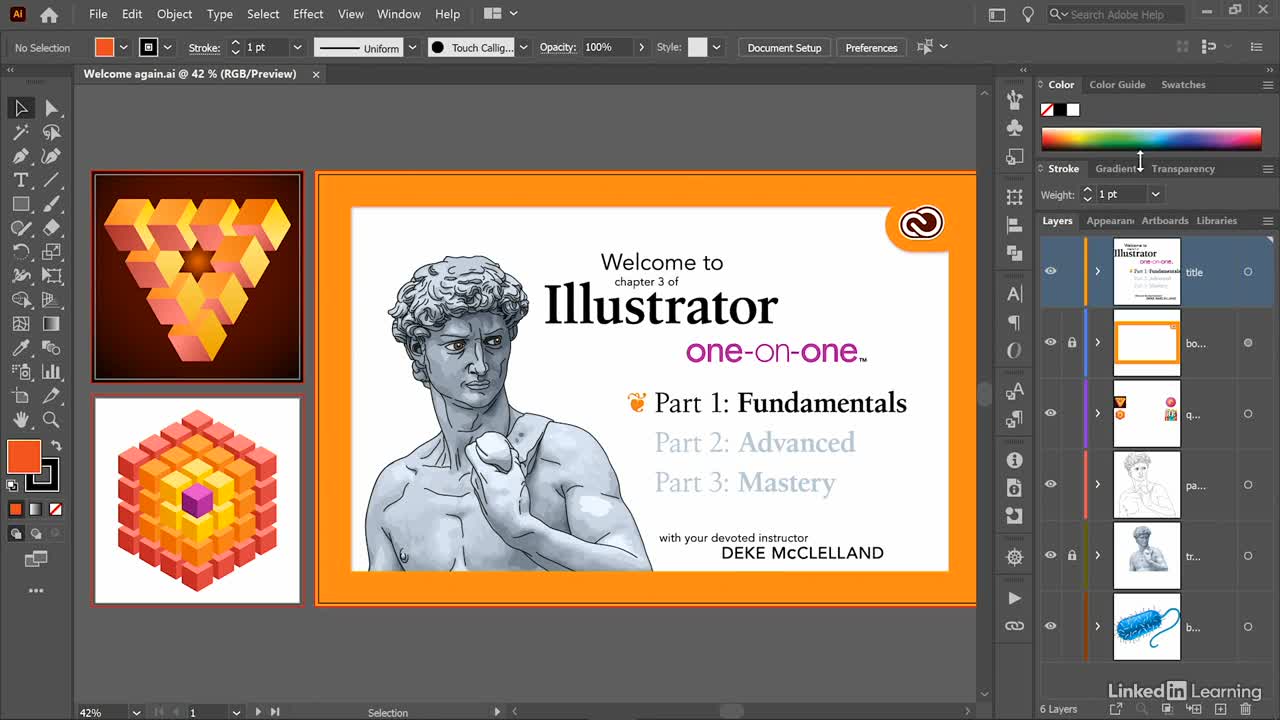Select the Column Graph tool
Screen dimensions: 1280x720
51,372
